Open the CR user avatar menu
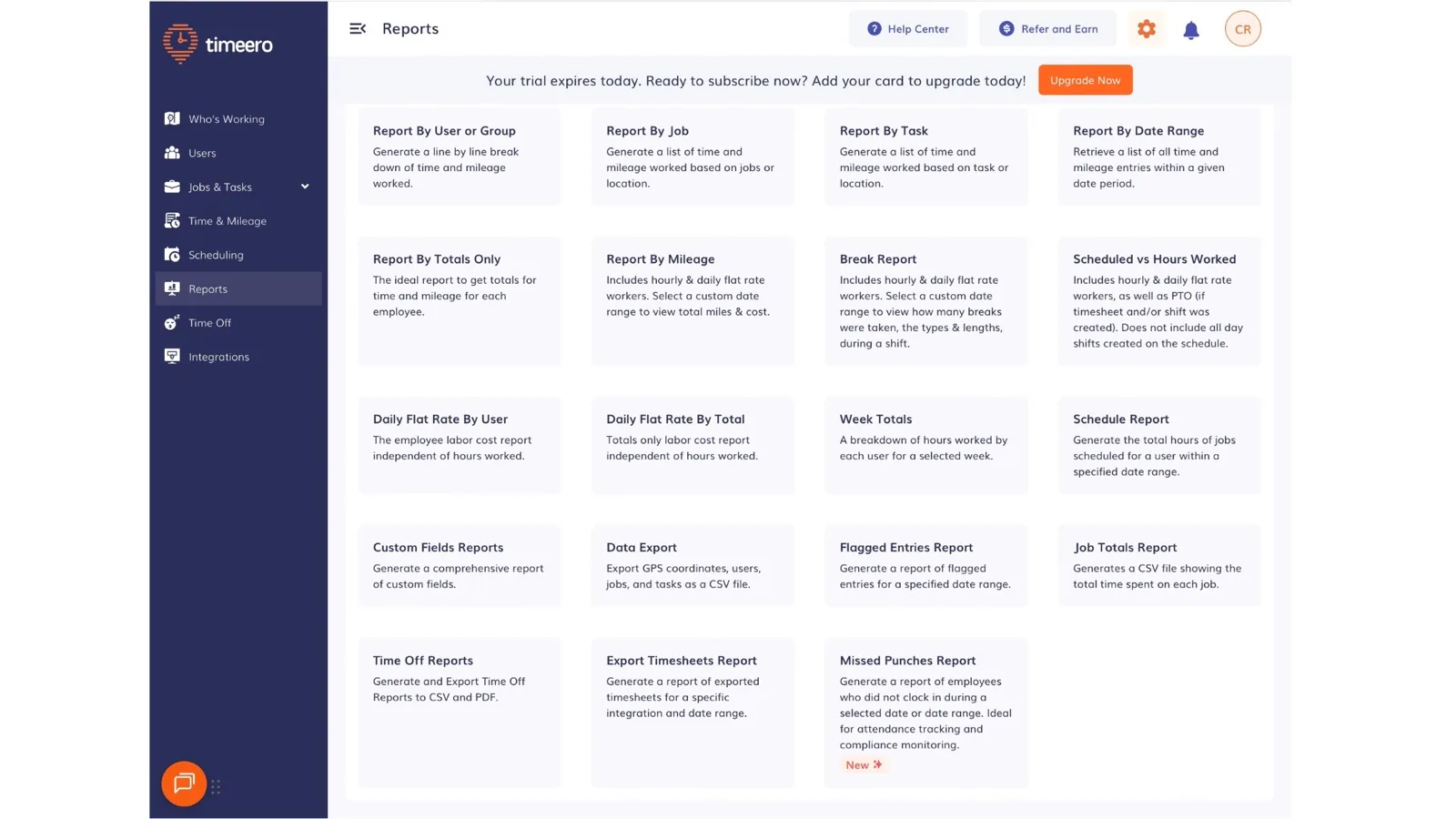 pyautogui.click(x=1243, y=29)
